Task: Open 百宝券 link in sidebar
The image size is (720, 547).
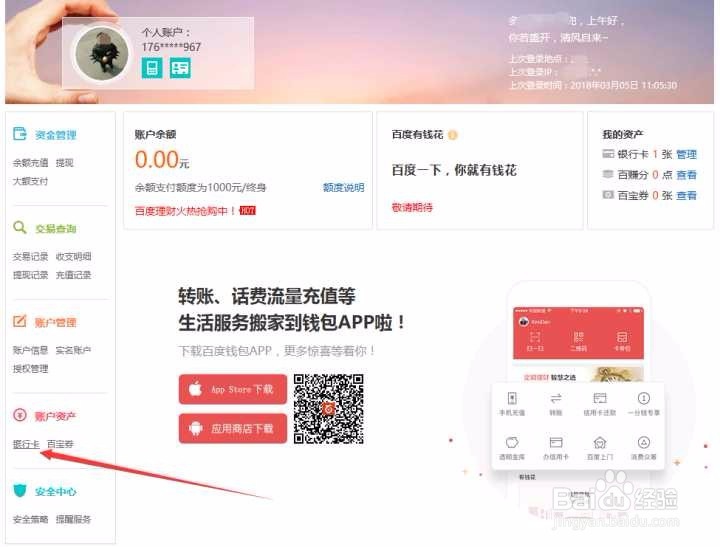Action: 60,444
